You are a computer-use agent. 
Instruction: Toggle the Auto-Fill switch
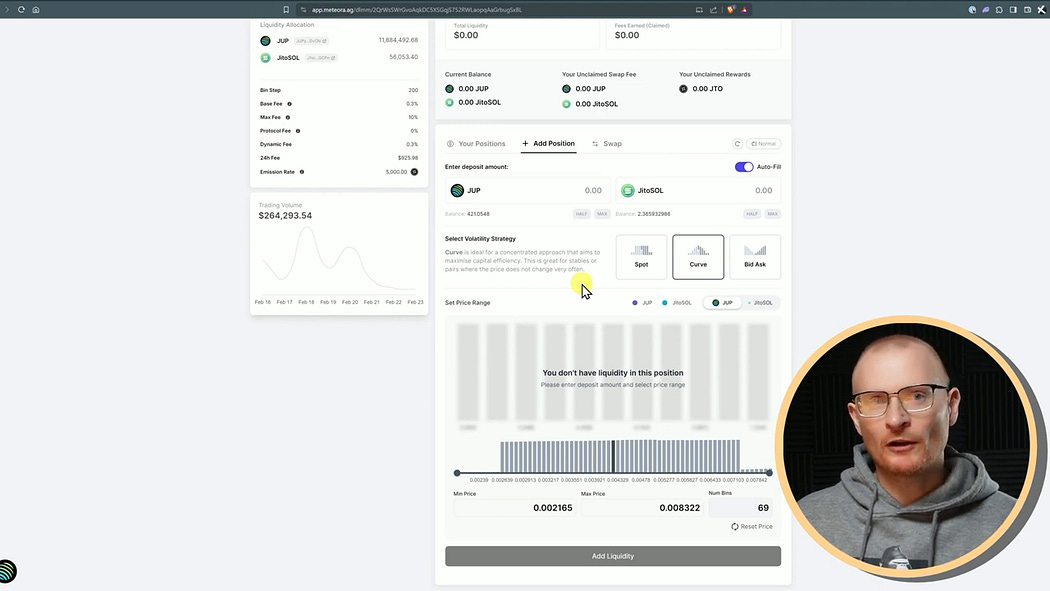pyautogui.click(x=744, y=167)
